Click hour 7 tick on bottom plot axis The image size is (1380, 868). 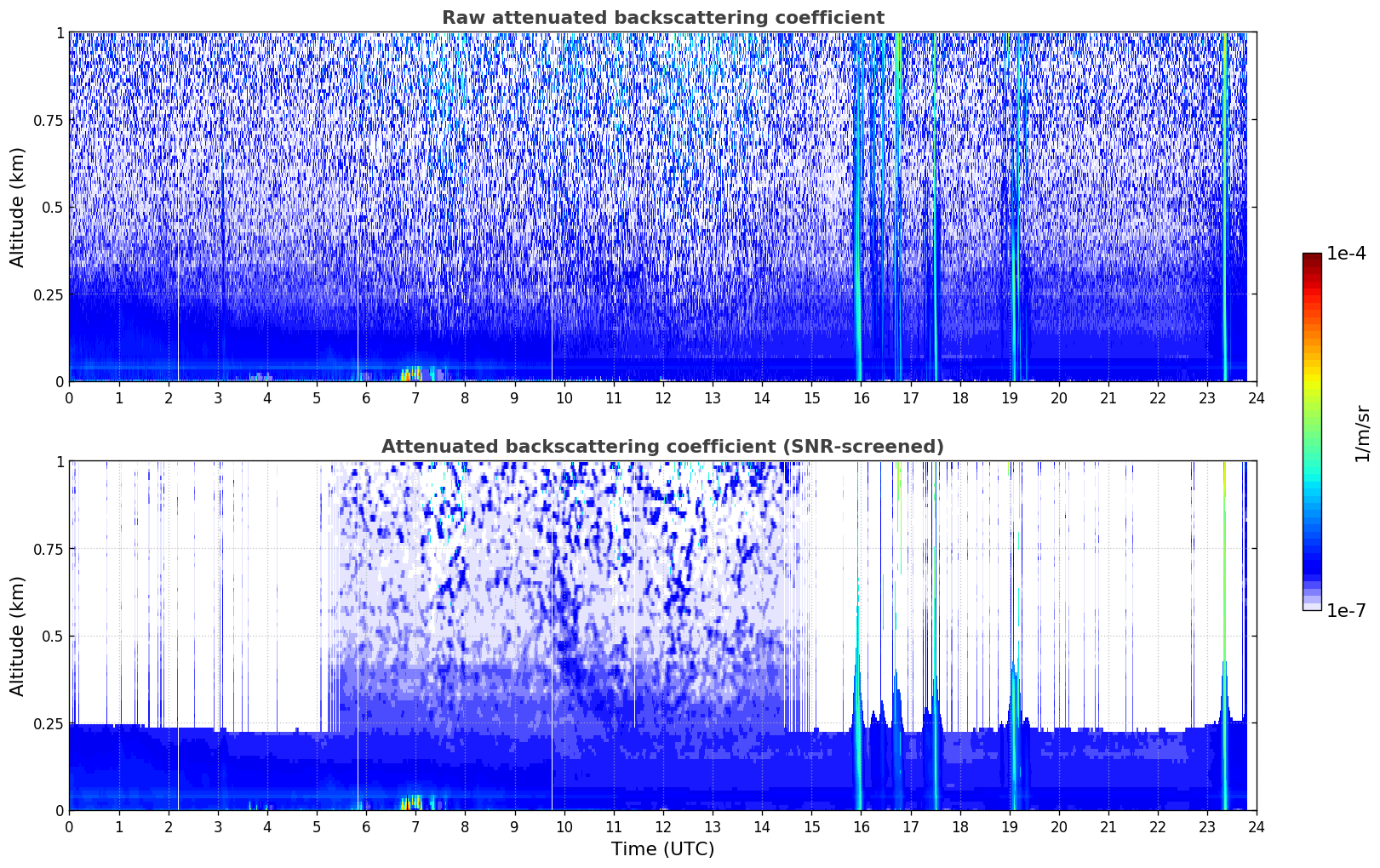pos(415,826)
